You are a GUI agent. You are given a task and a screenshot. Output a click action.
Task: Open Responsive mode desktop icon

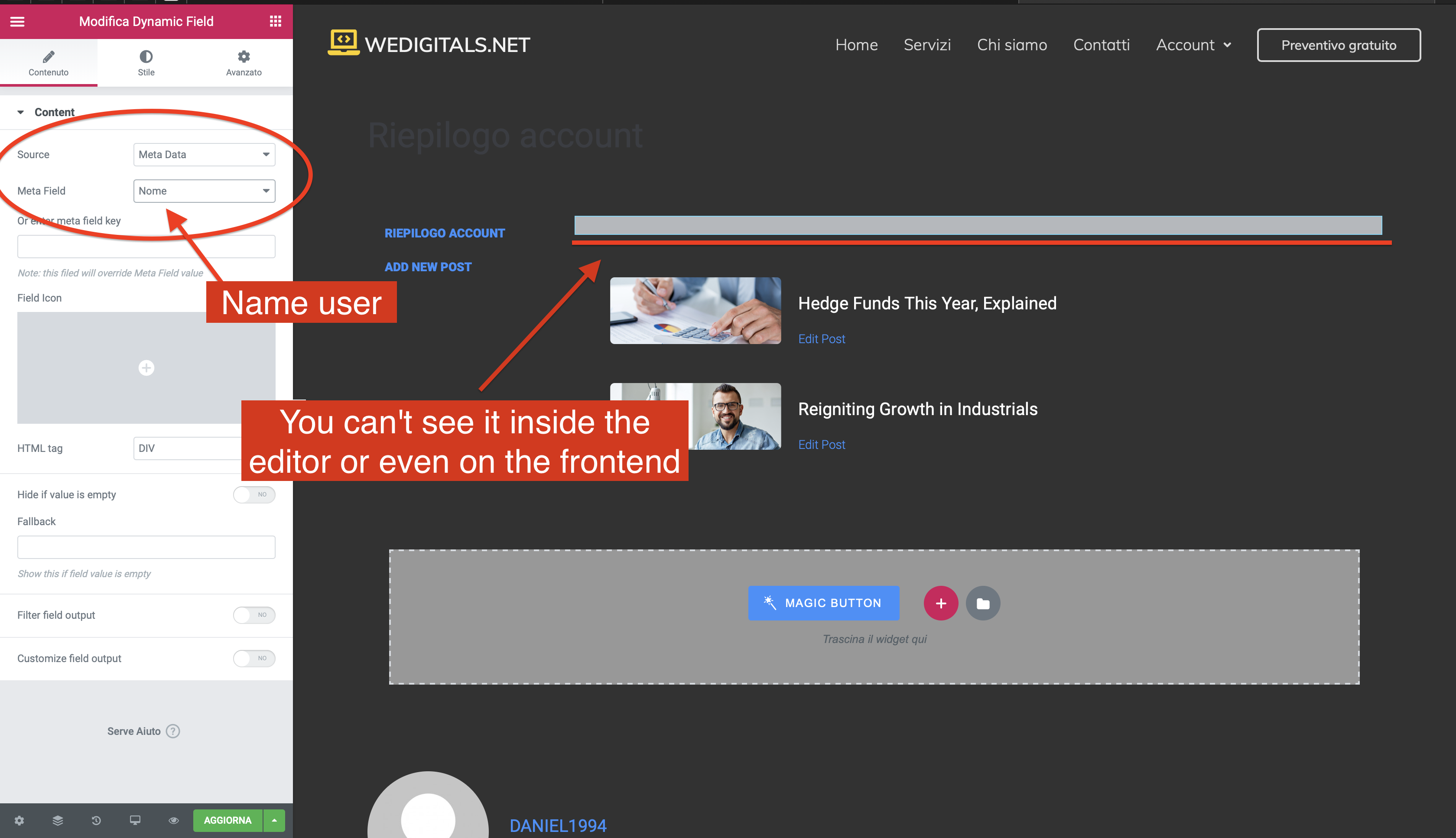click(x=135, y=820)
